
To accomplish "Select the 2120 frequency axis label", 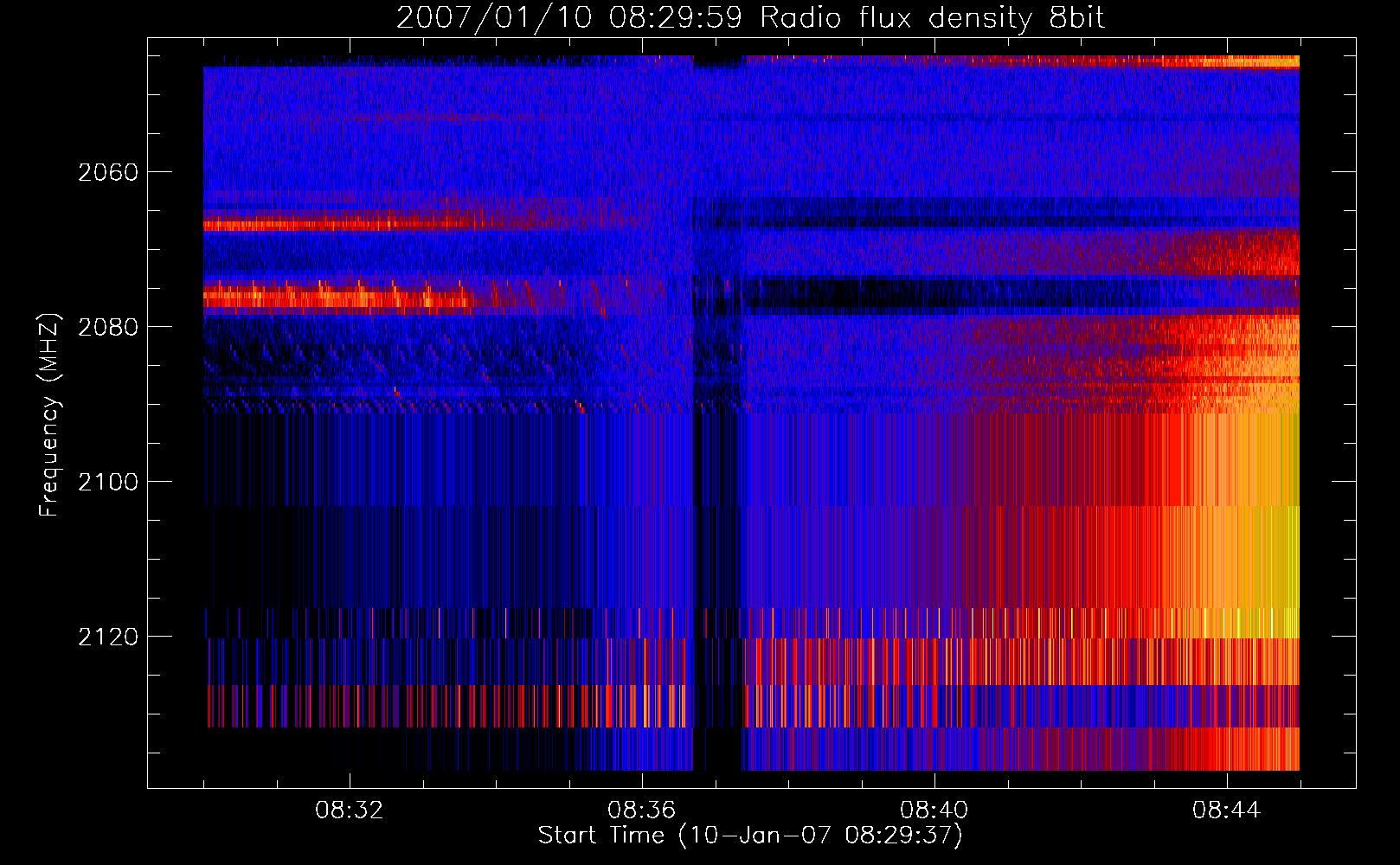I will 108,637.
